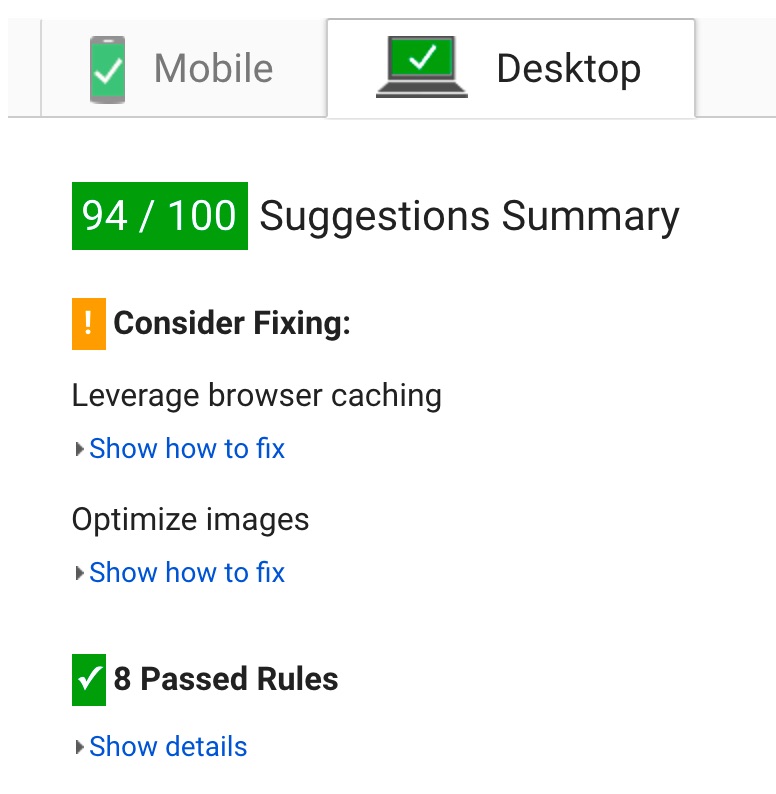
Task: Expand triangle under Optimize images
Action: (80, 574)
